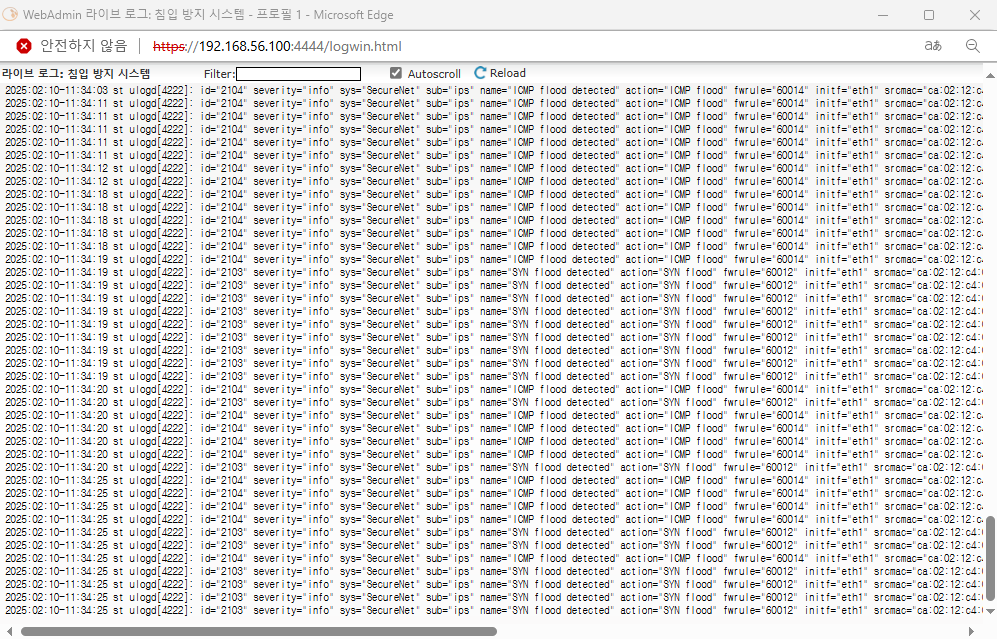Select the log row timestamped 11:34:03

point(493,90)
